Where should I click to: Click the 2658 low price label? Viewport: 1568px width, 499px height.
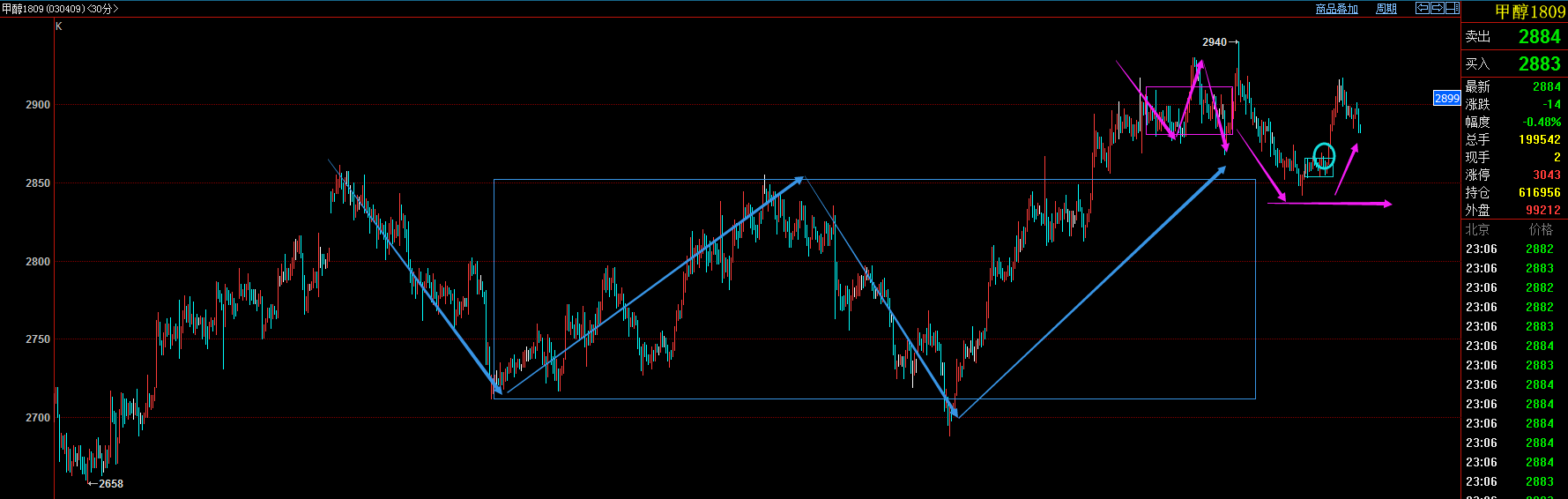[110, 484]
